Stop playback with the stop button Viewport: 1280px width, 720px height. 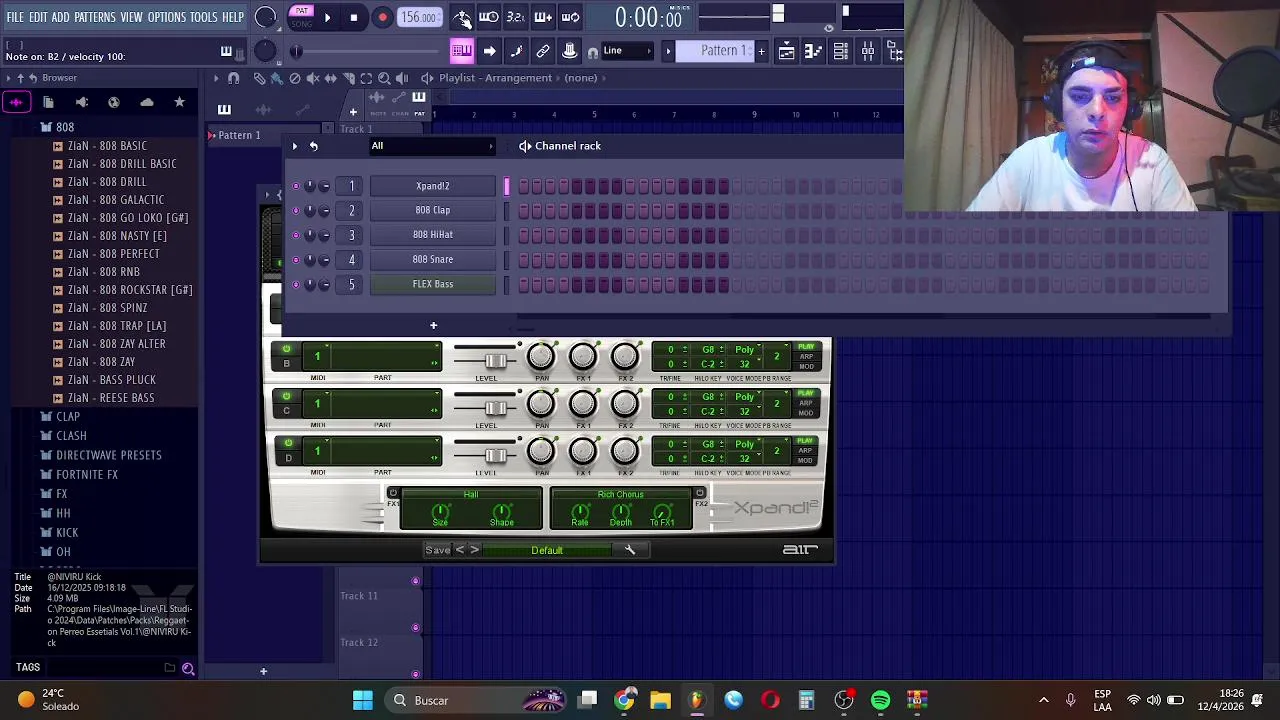(x=353, y=17)
